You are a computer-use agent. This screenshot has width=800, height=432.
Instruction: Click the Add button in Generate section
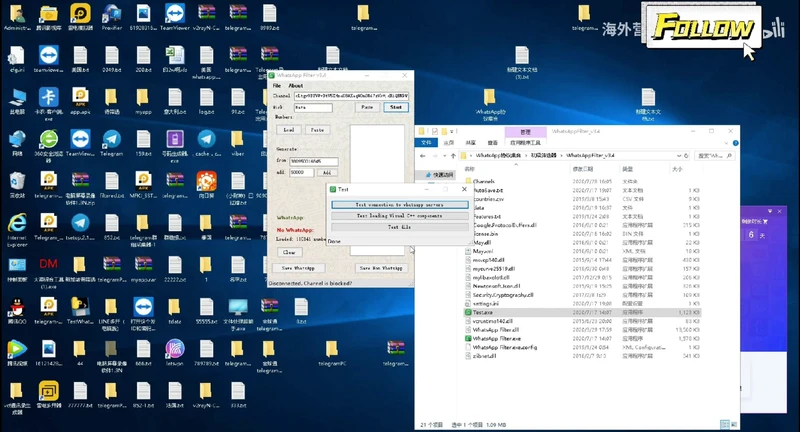point(327,172)
